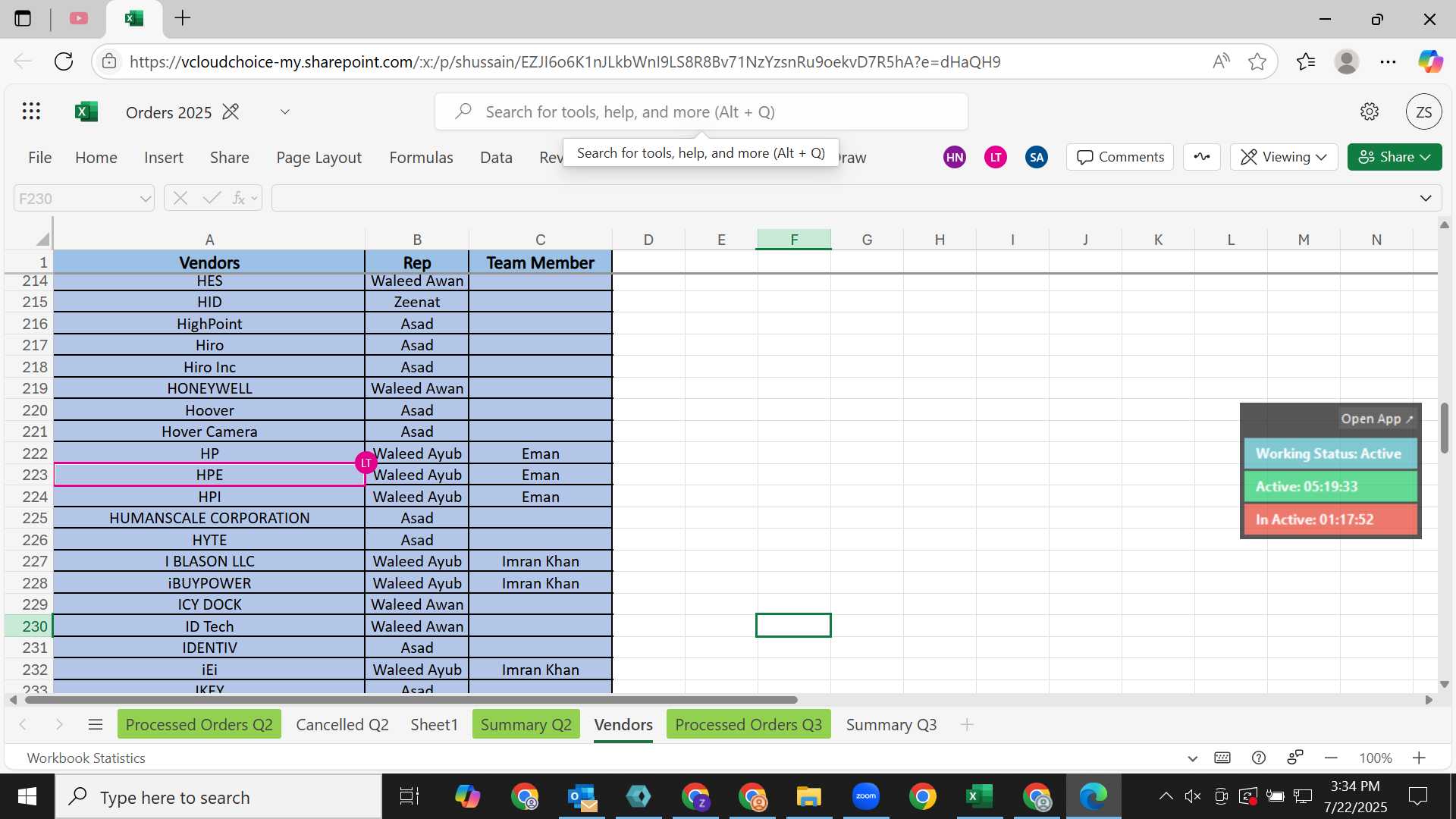The image size is (1456, 819).
Task: Open the ZS account avatar
Action: coord(1423,112)
